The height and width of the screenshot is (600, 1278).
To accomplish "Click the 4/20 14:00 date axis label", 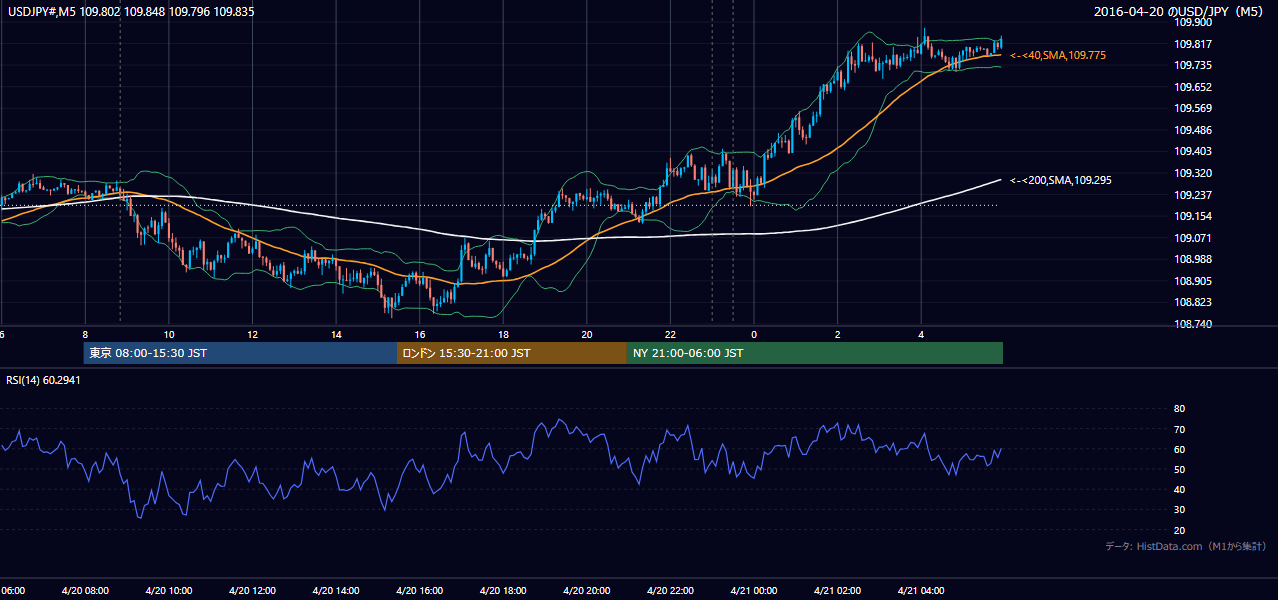I will coord(336,590).
